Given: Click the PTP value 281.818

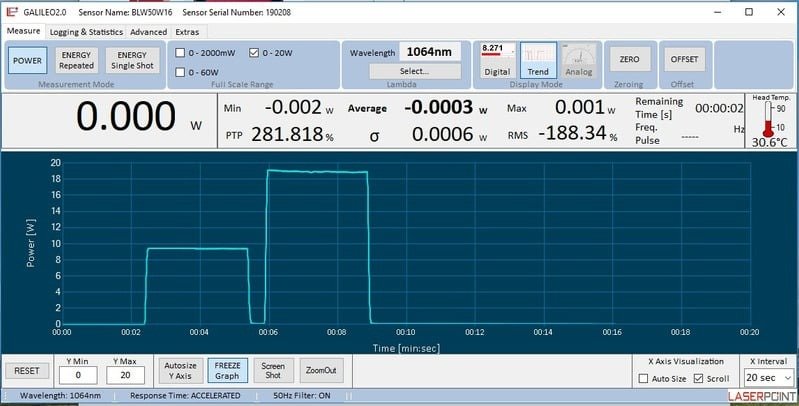Looking at the screenshot, I should pos(287,134).
